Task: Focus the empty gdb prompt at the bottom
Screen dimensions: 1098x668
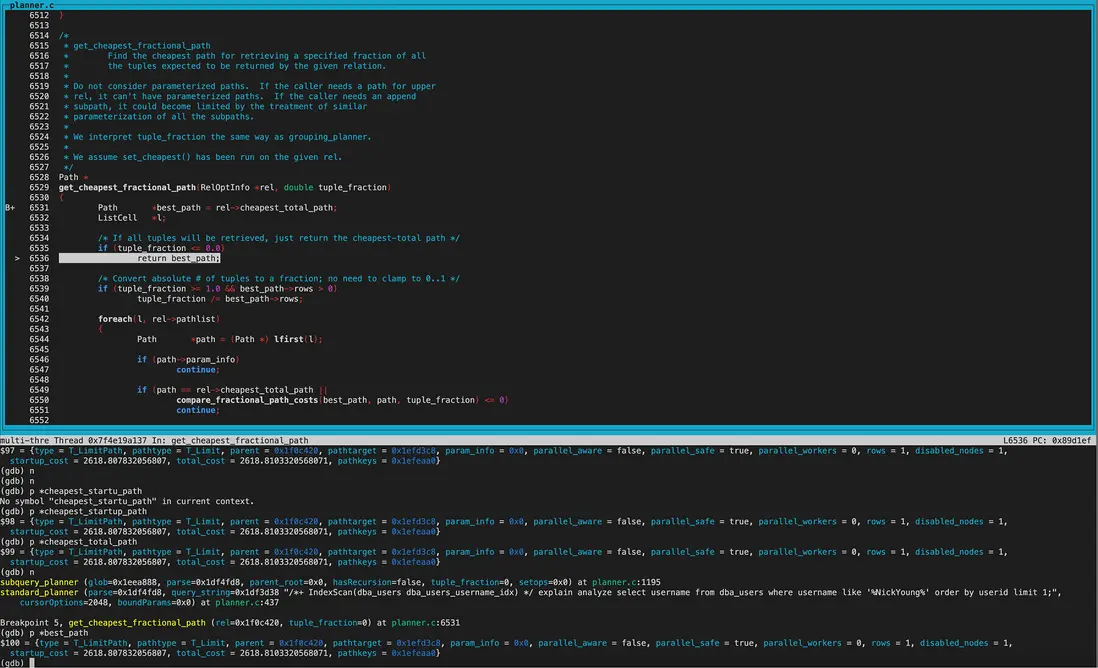Action: tap(33, 662)
